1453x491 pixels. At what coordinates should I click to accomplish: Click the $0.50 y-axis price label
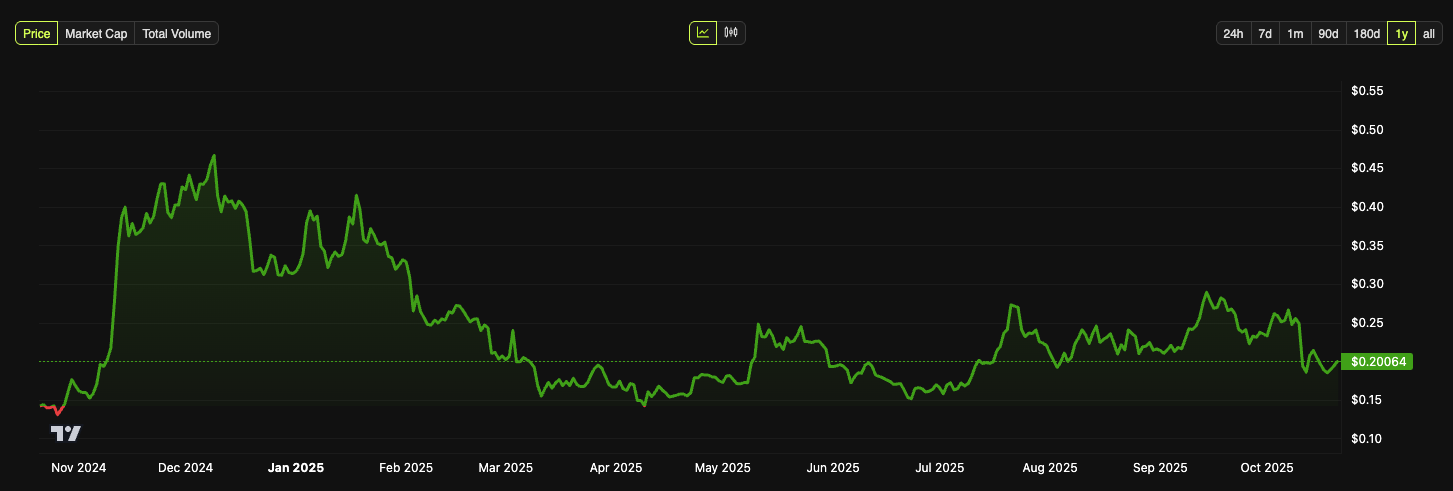coord(1367,130)
